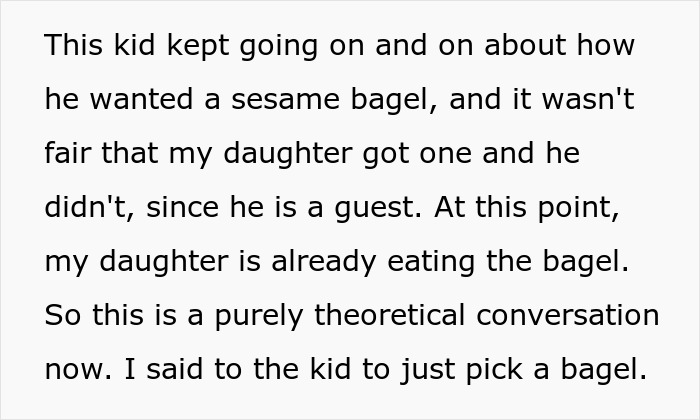Click the word "going" in the first line
Viewport: 700px width, 420px height.
[268, 47]
